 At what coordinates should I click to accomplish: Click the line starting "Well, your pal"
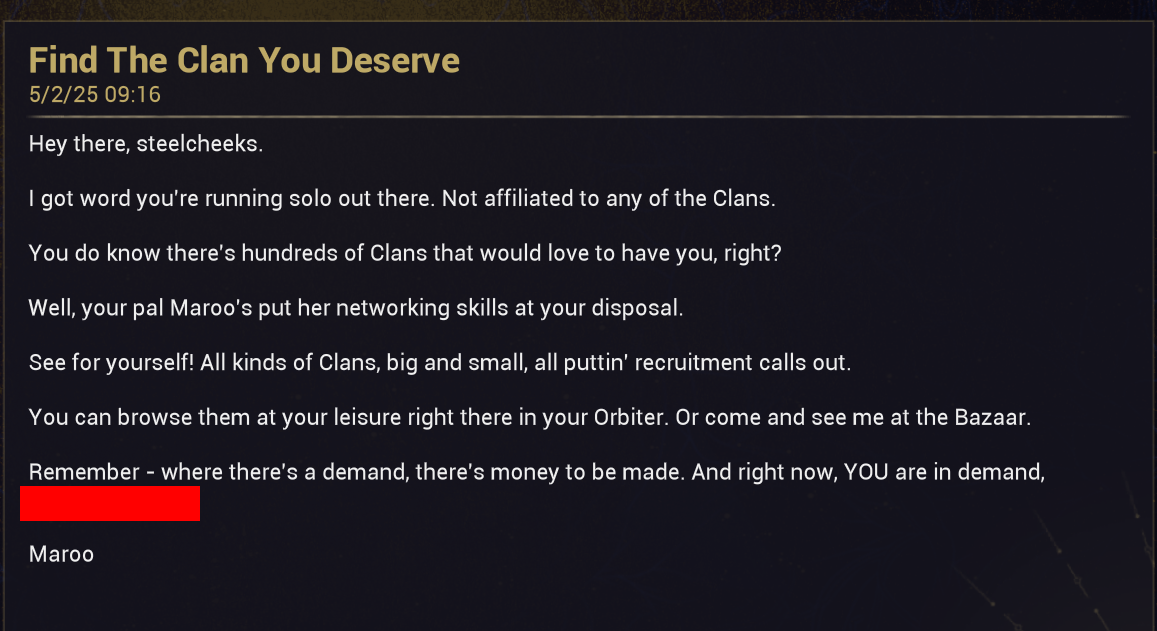pos(355,308)
